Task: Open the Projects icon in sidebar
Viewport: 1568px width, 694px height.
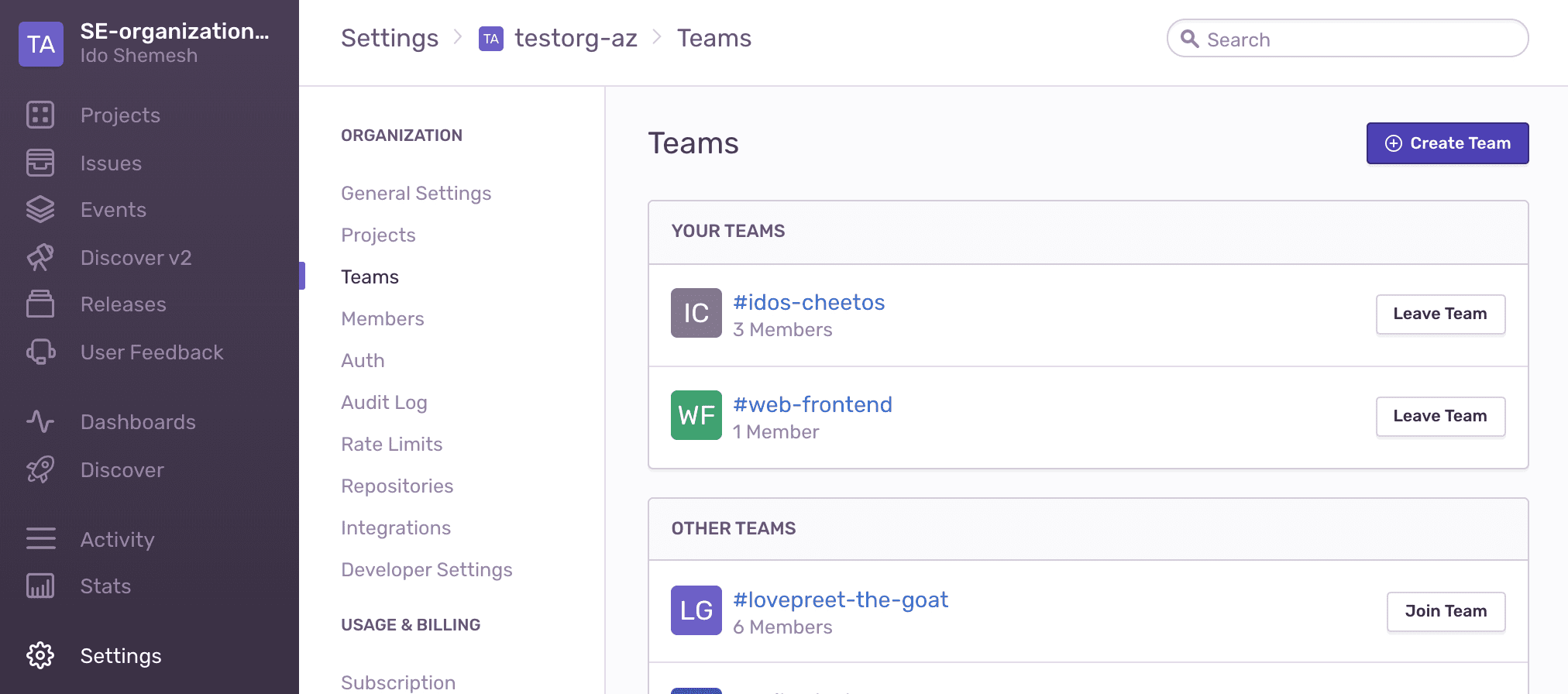Action: tap(40, 115)
